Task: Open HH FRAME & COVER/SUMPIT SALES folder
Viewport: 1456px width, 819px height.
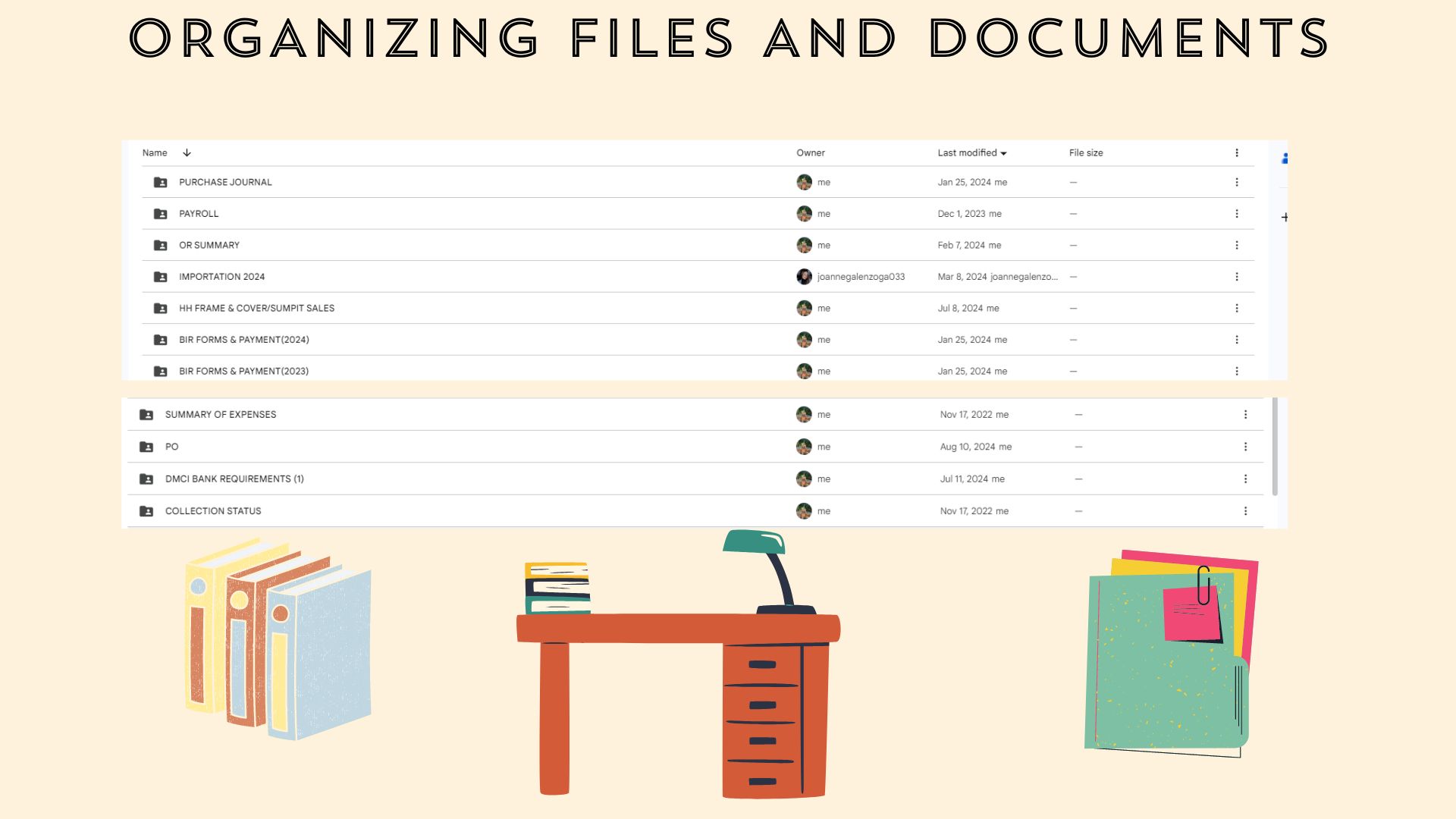Action: click(256, 308)
